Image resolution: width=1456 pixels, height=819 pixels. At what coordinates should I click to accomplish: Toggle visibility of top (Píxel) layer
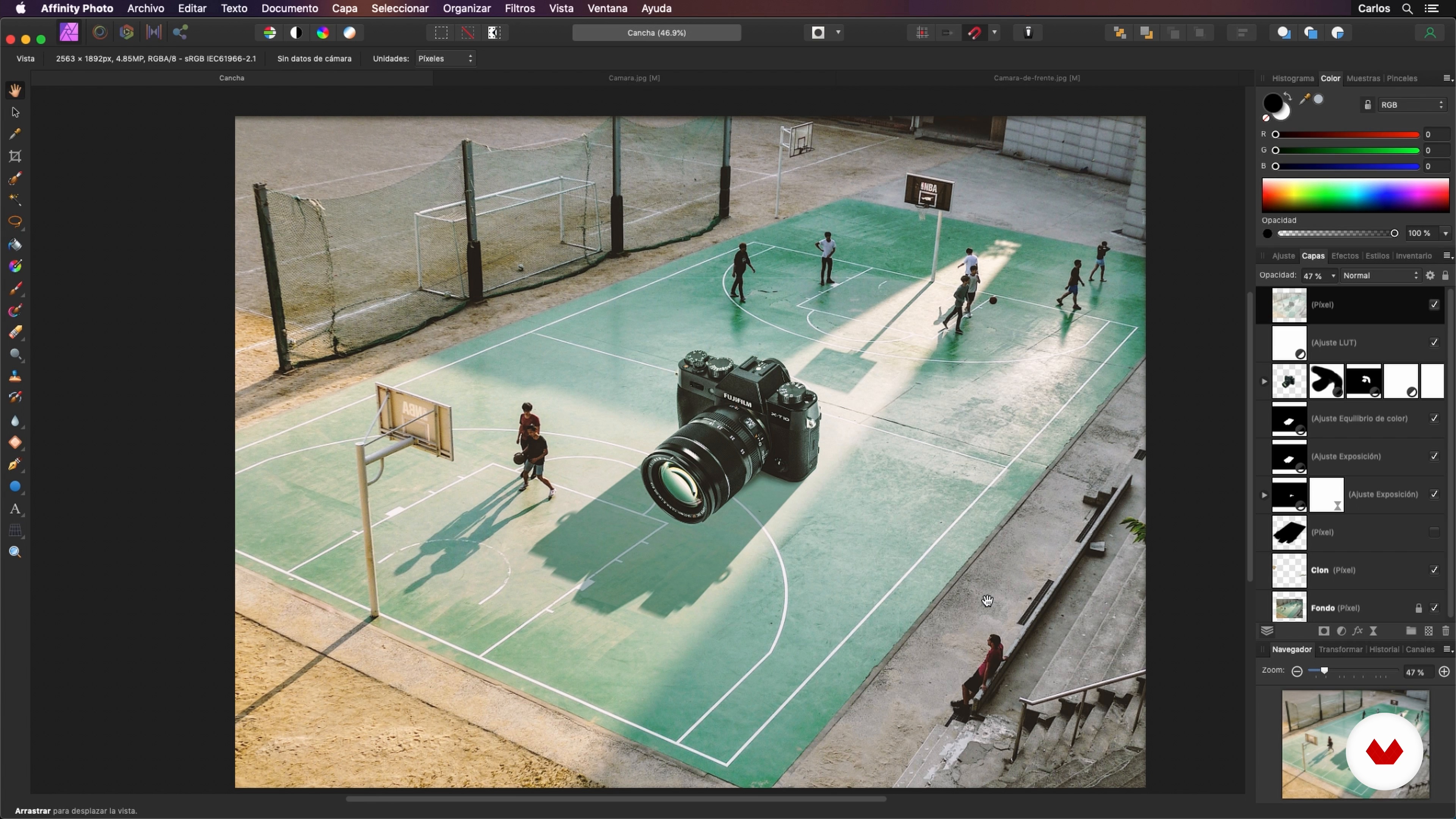[x=1434, y=304]
